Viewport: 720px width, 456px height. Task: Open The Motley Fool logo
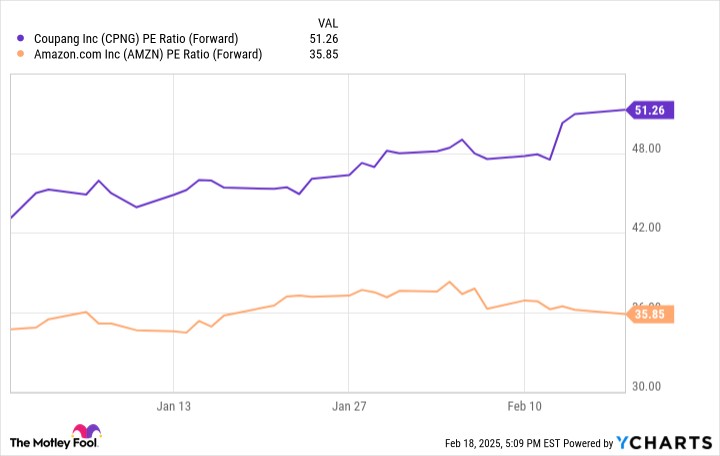[55, 437]
